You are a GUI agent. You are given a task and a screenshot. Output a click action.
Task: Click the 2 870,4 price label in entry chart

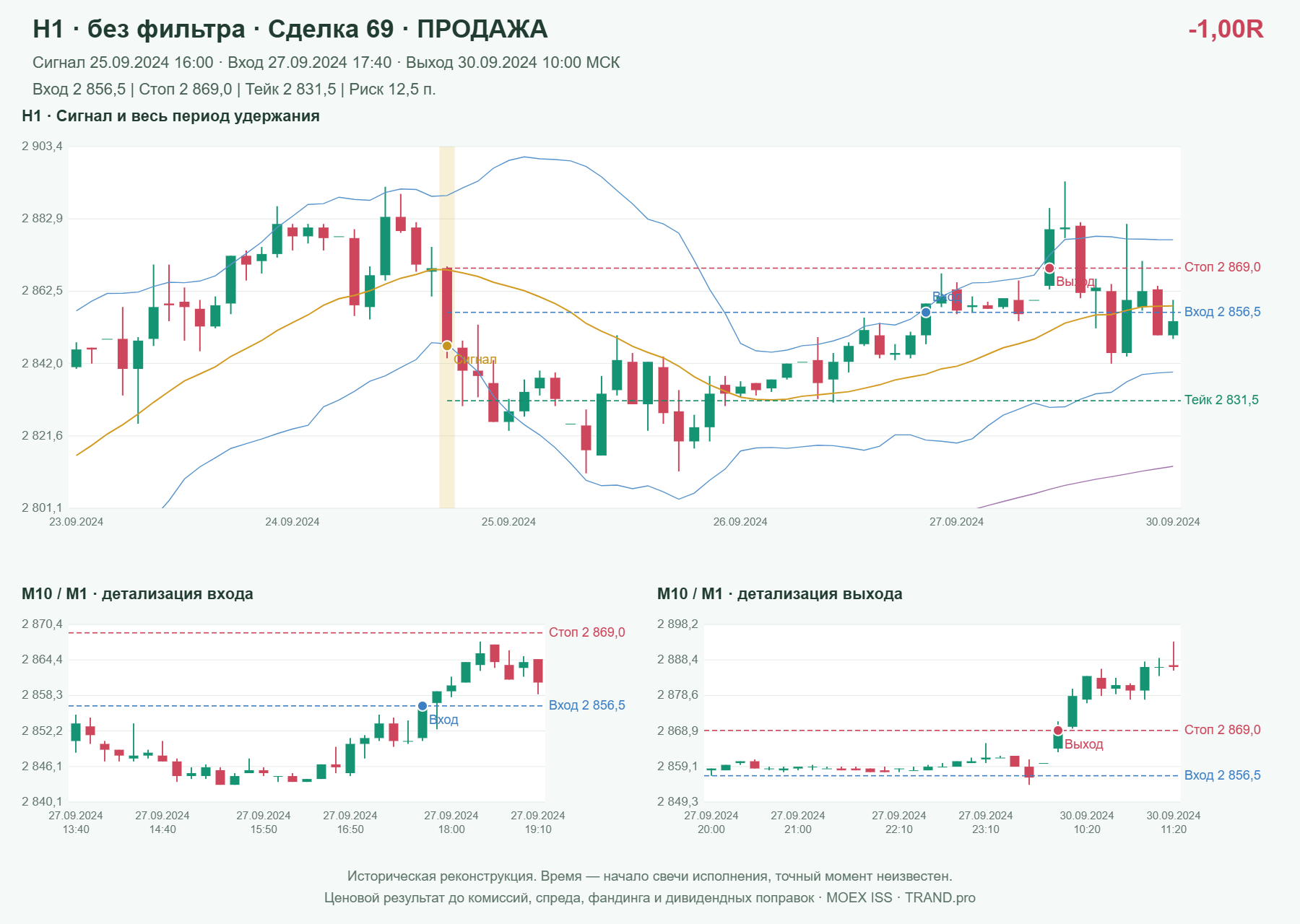coord(42,624)
